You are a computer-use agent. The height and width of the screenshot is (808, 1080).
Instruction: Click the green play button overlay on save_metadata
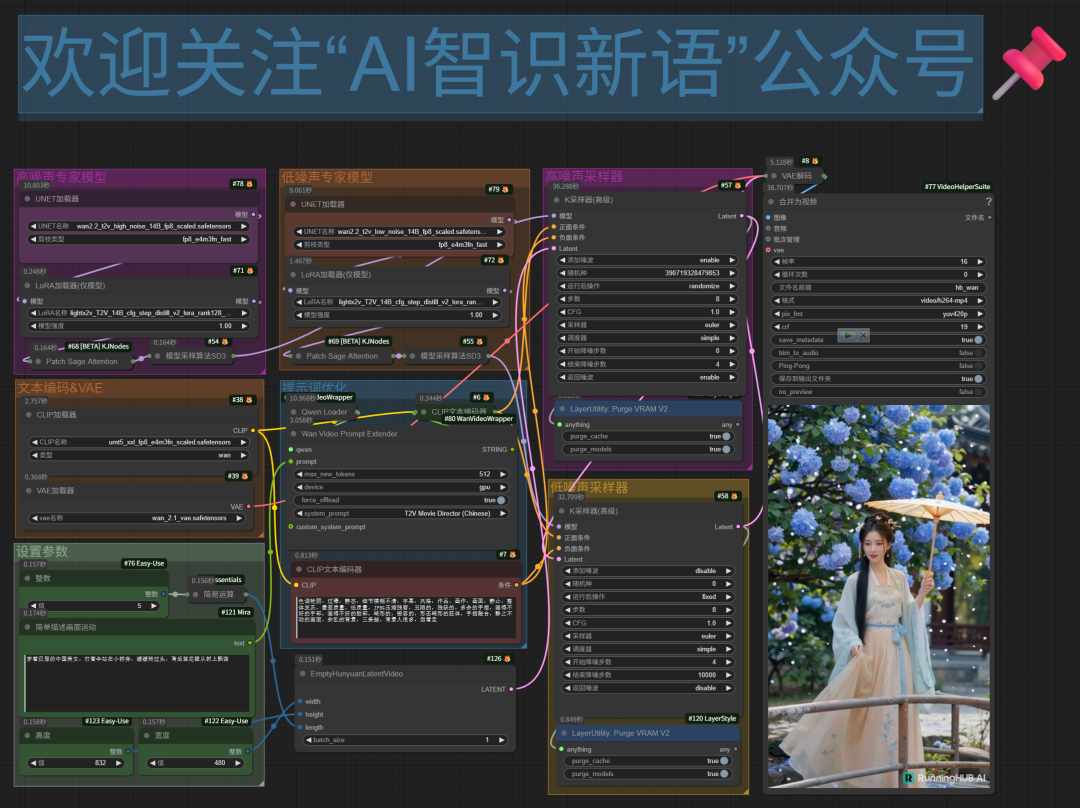point(848,335)
